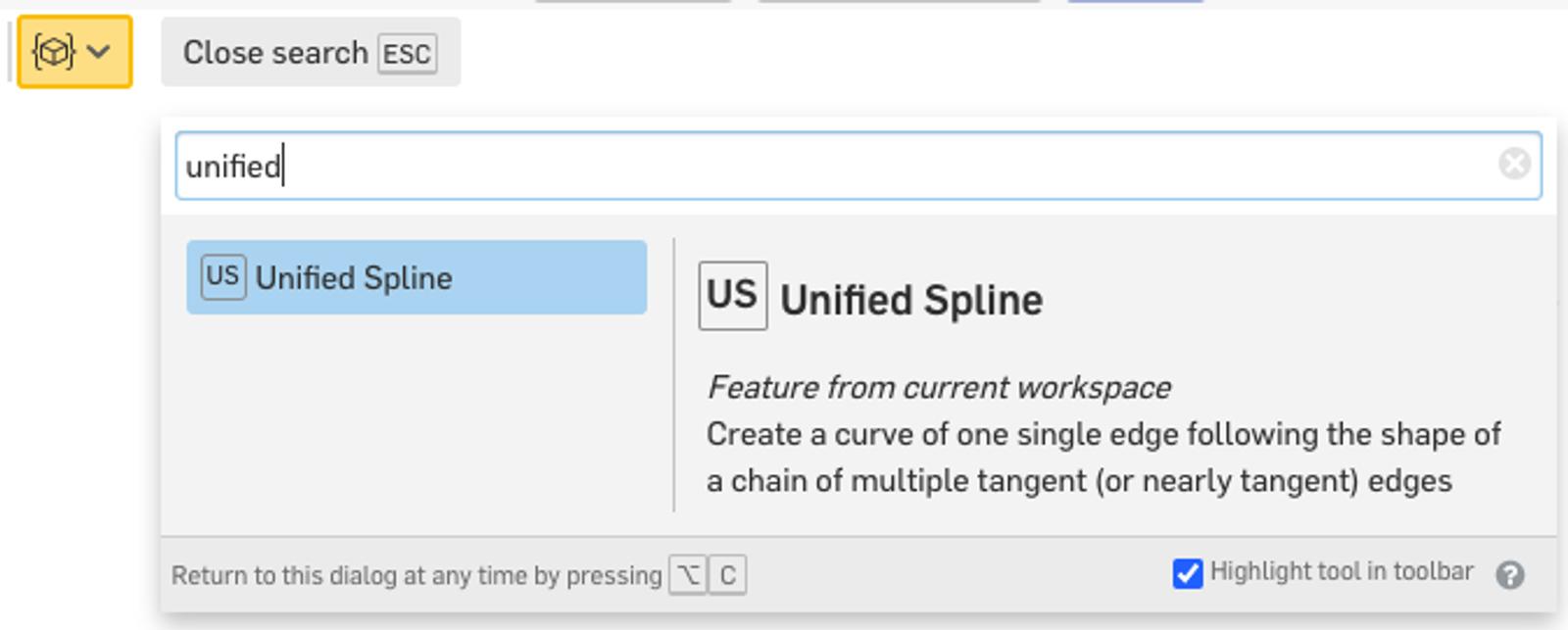
Task: Click the Unified Spline heading in details
Action: click(x=910, y=300)
